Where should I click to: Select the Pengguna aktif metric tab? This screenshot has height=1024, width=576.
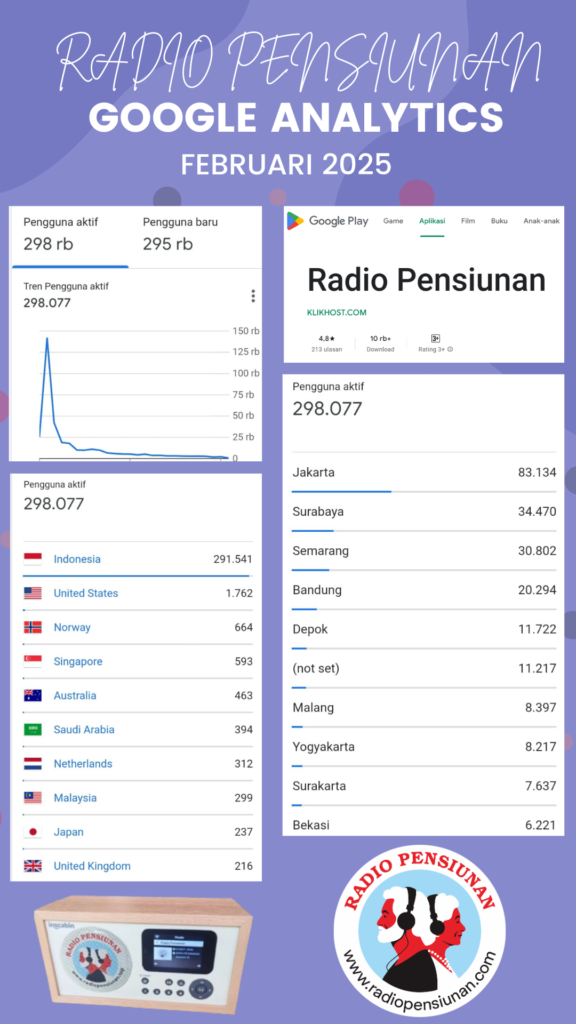pyautogui.click(x=70, y=236)
